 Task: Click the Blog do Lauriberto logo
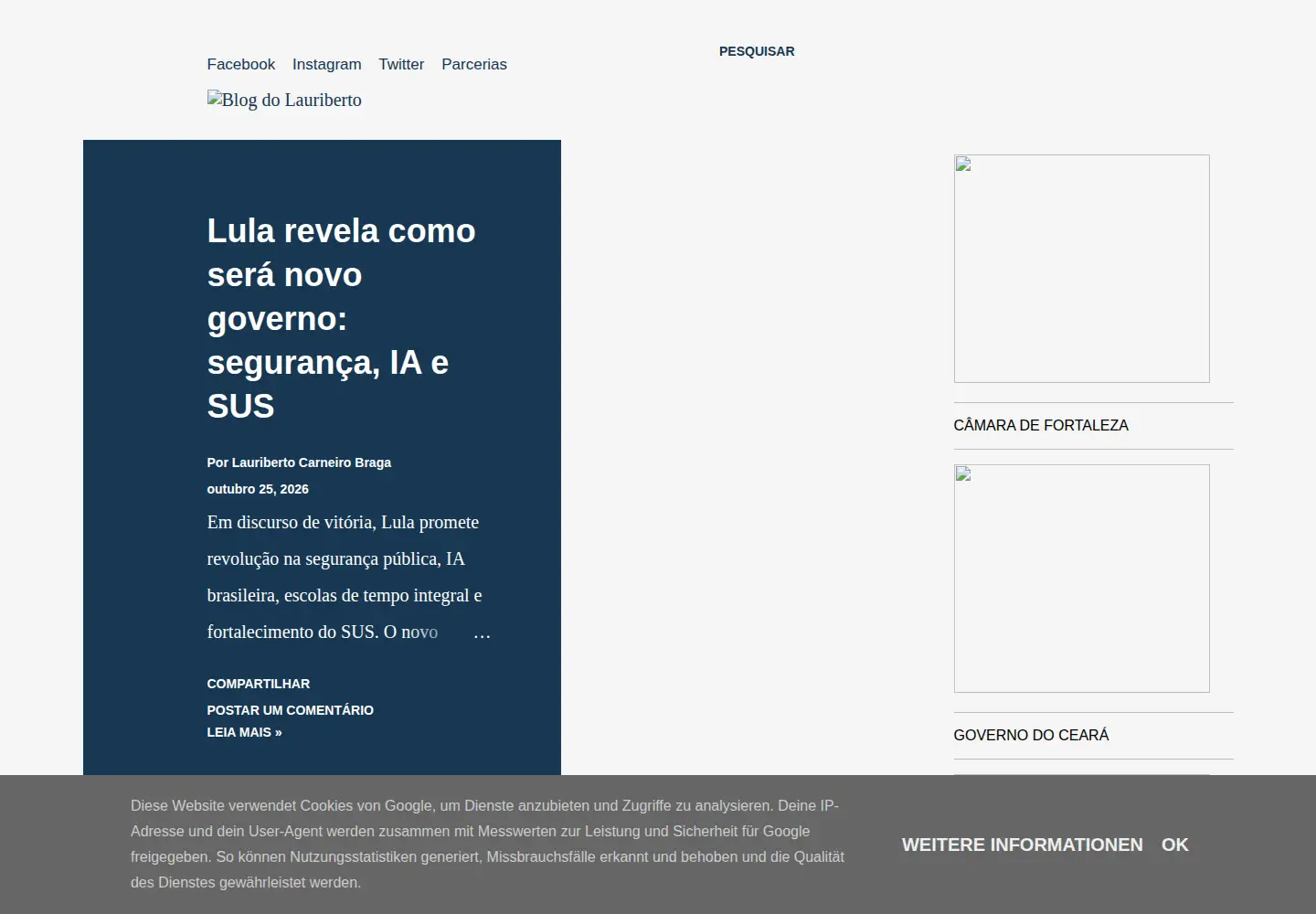[284, 100]
